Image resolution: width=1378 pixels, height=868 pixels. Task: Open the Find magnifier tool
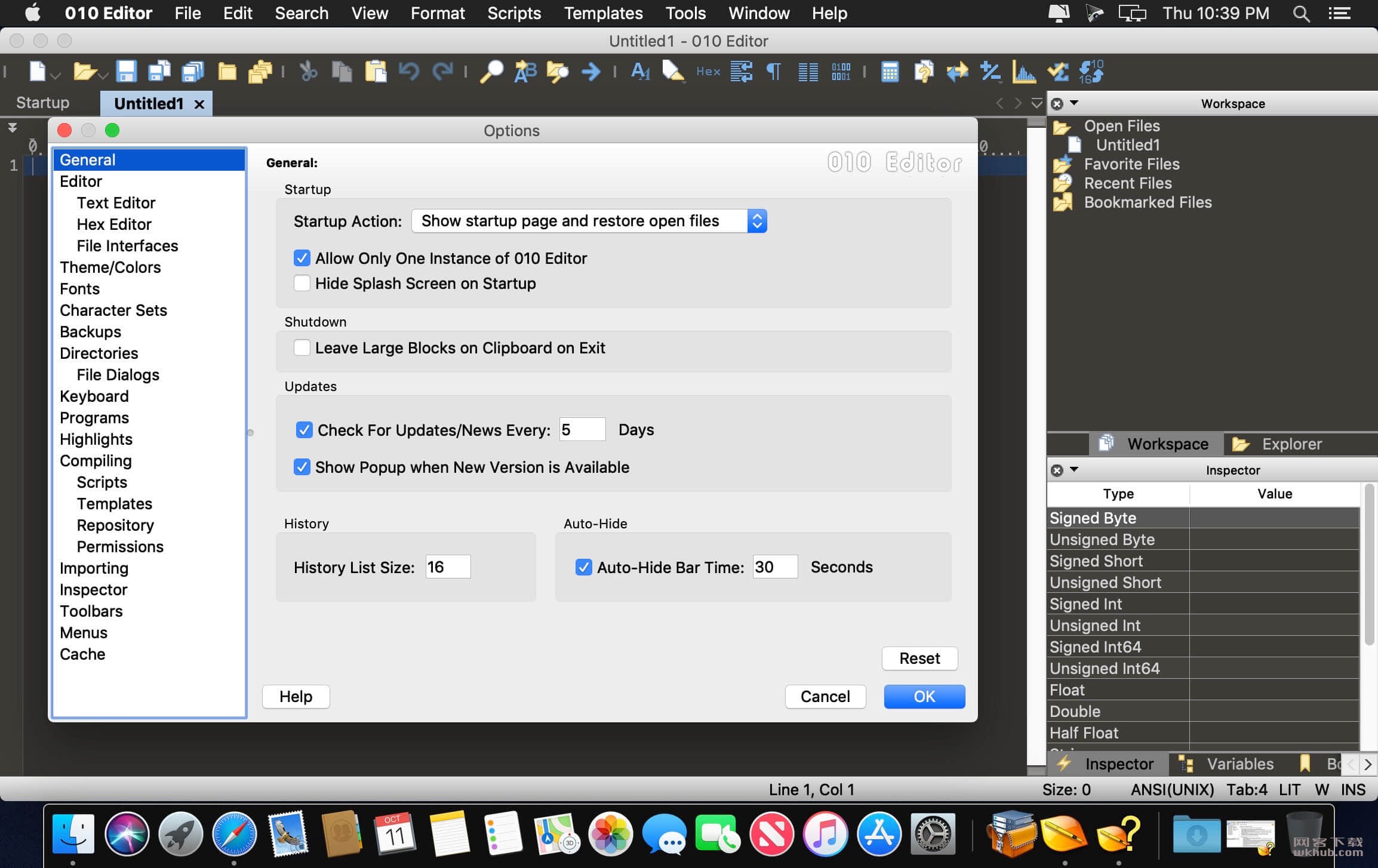point(491,72)
